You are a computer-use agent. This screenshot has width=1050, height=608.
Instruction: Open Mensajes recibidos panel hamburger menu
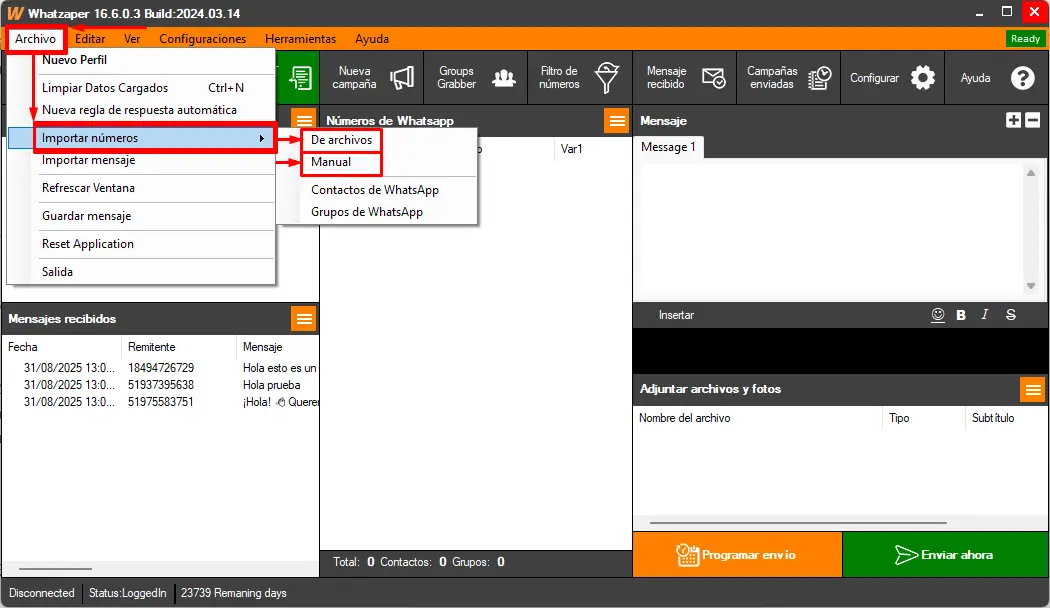click(x=304, y=318)
